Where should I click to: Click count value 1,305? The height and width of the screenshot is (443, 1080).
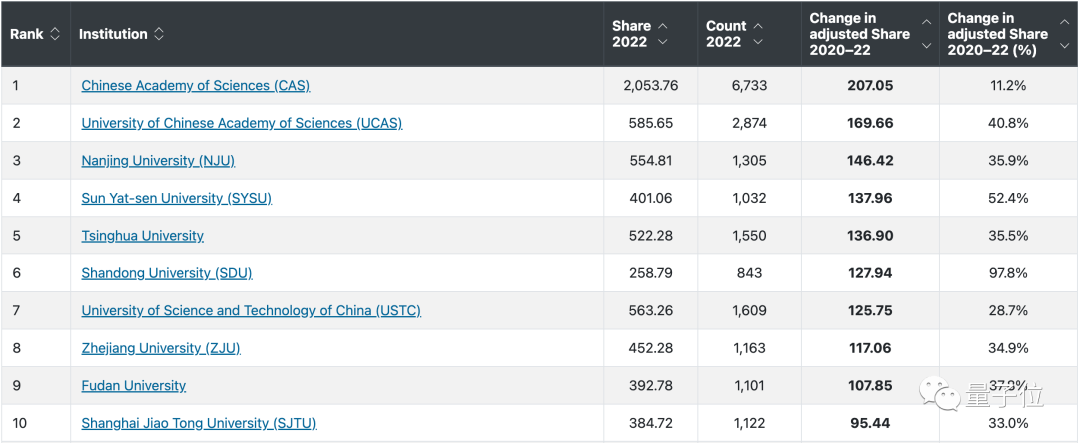point(749,161)
